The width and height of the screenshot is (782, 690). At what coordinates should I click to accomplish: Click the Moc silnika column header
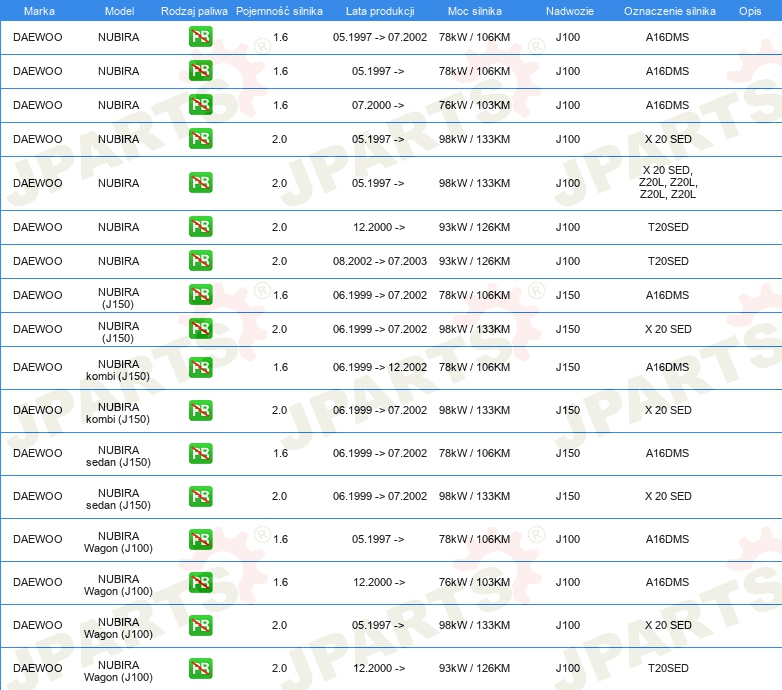tap(474, 11)
